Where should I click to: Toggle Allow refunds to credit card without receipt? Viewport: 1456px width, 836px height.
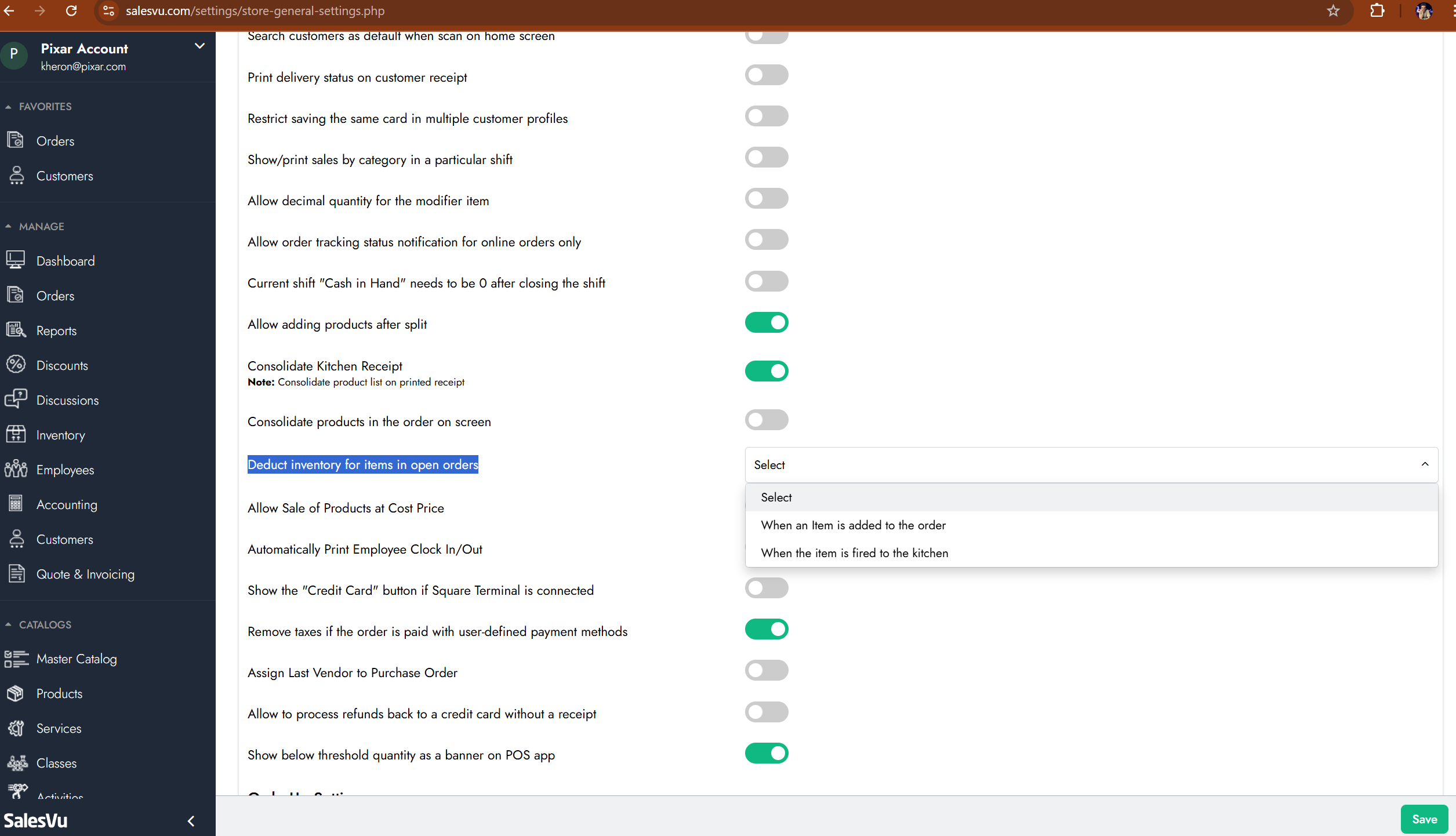coord(766,713)
